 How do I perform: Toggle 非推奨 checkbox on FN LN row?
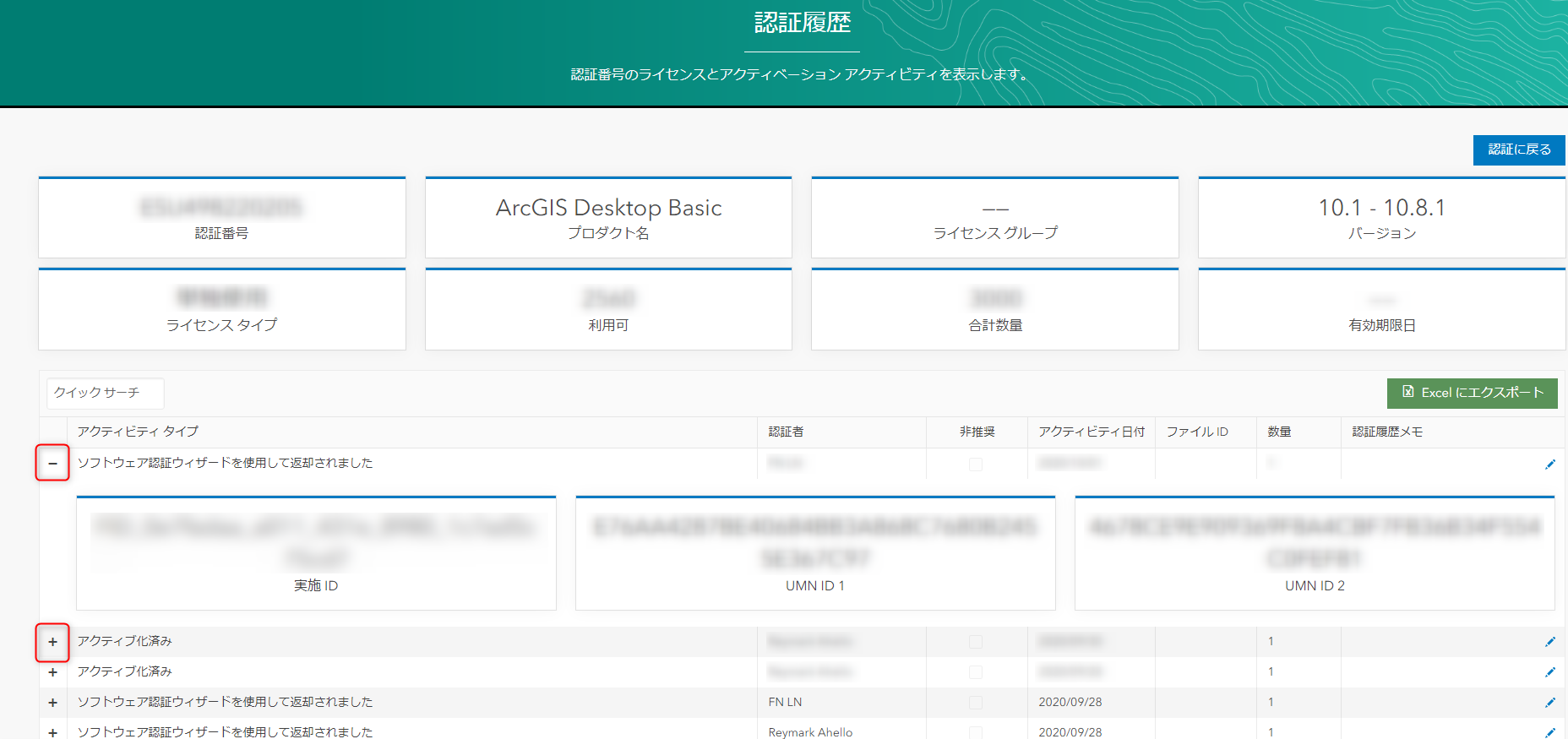[x=976, y=703]
